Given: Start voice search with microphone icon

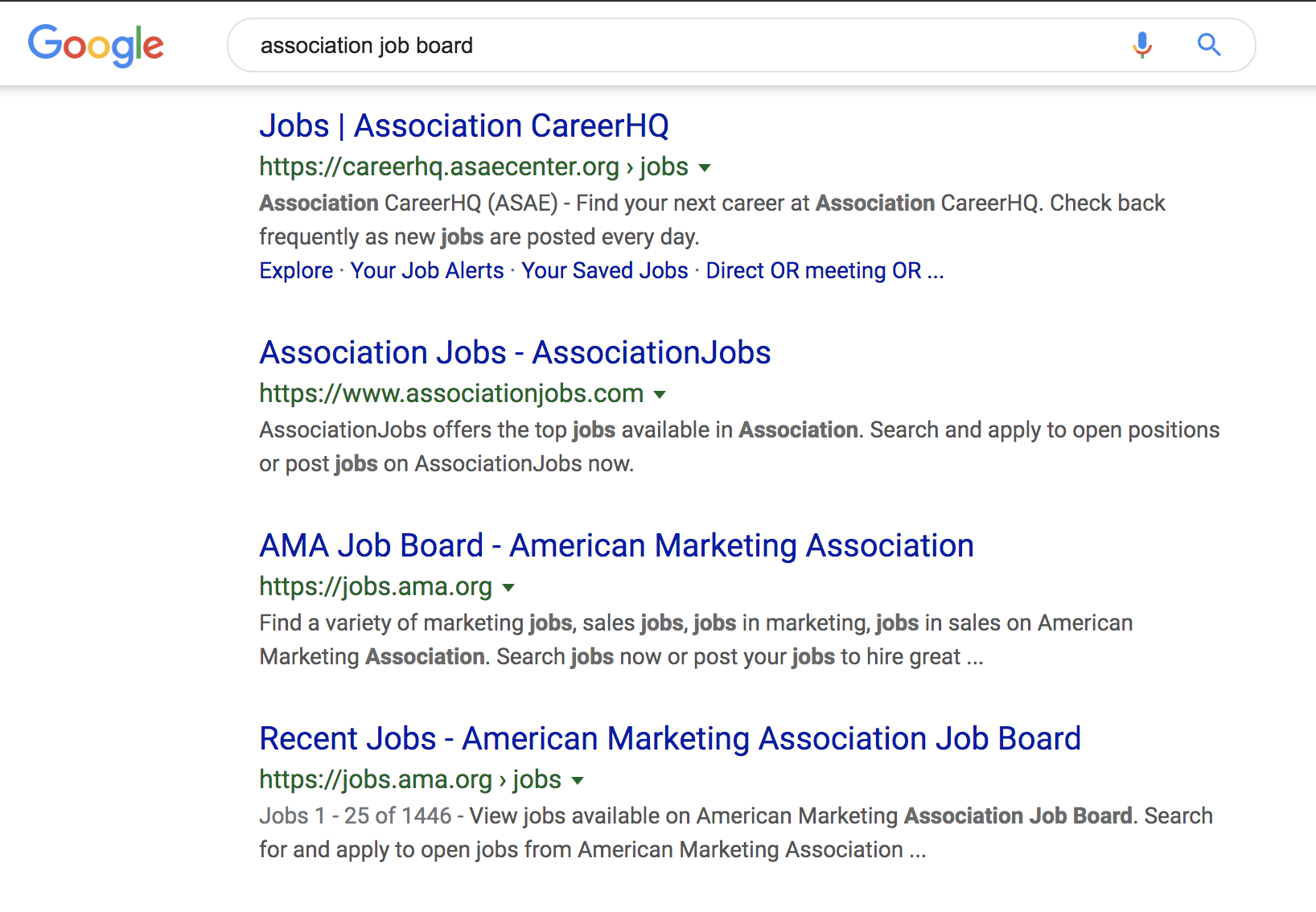Looking at the screenshot, I should pyautogui.click(x=1141, y=45).
